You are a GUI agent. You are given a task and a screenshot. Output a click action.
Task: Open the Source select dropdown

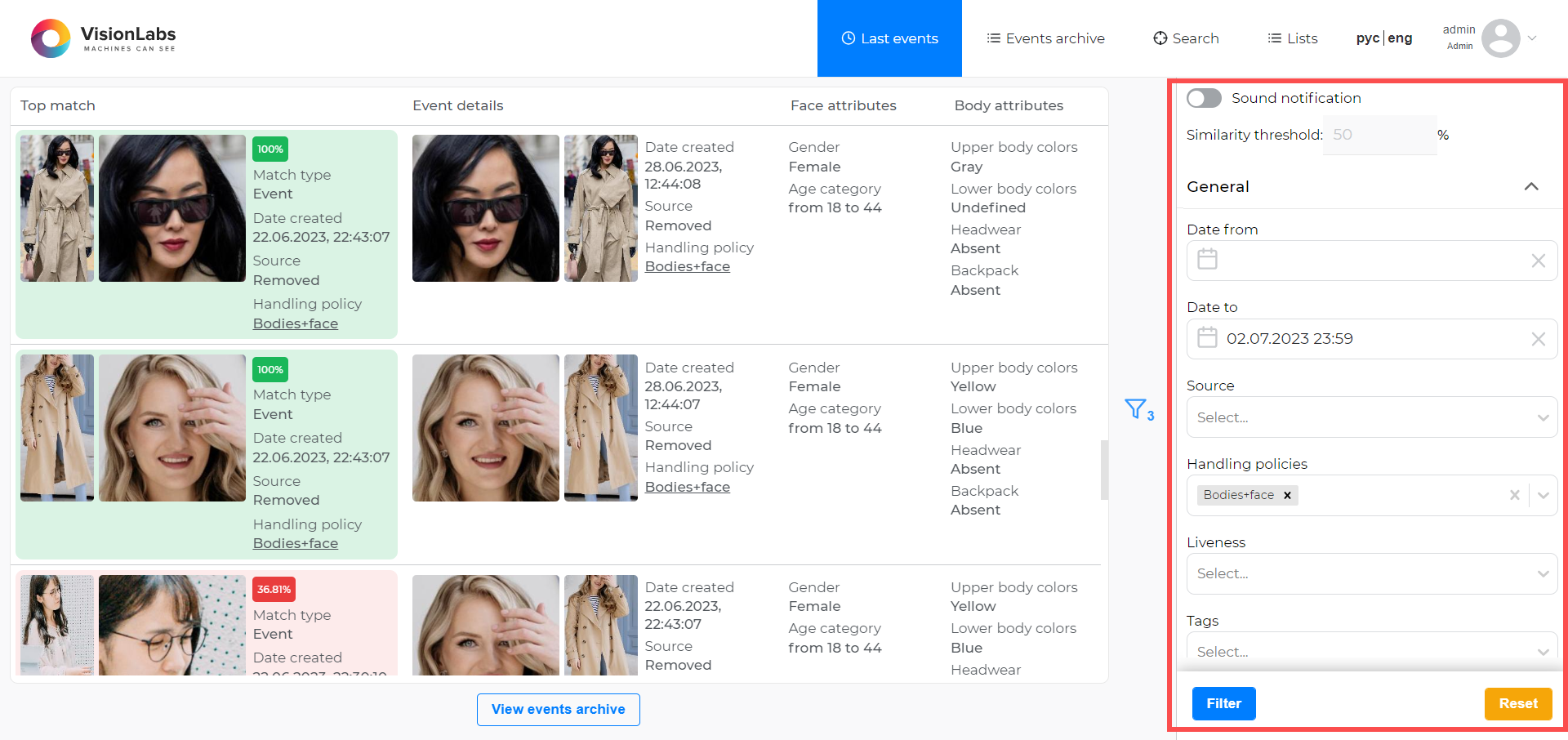(x=1370, y=417)
